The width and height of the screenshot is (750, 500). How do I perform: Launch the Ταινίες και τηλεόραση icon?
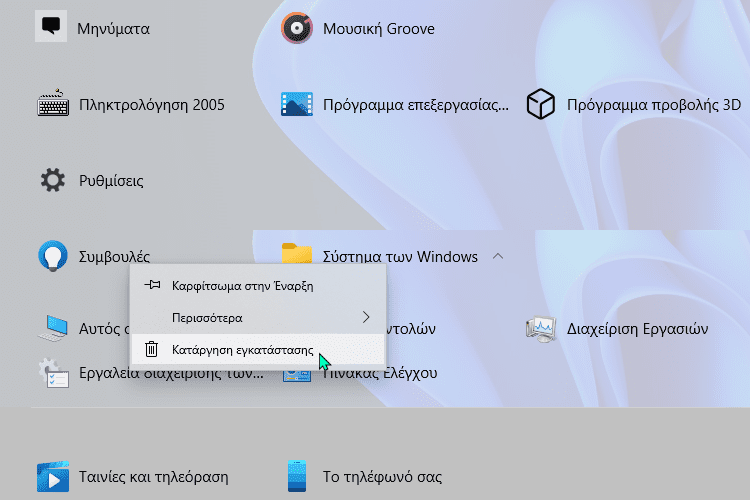[x=53, y=477]
